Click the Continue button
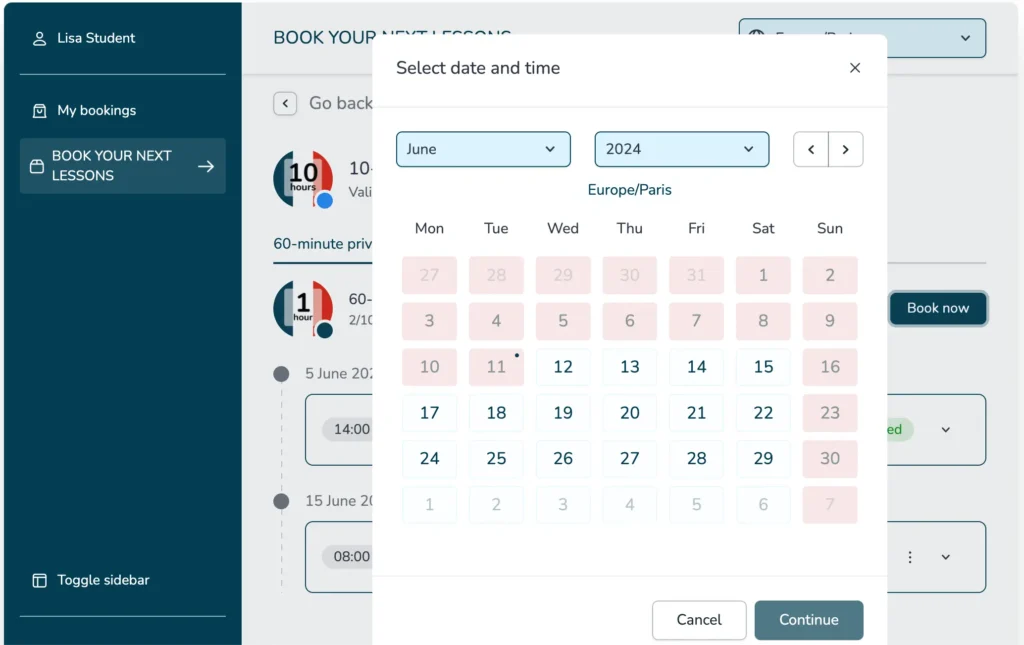 [x=808, y=620]
